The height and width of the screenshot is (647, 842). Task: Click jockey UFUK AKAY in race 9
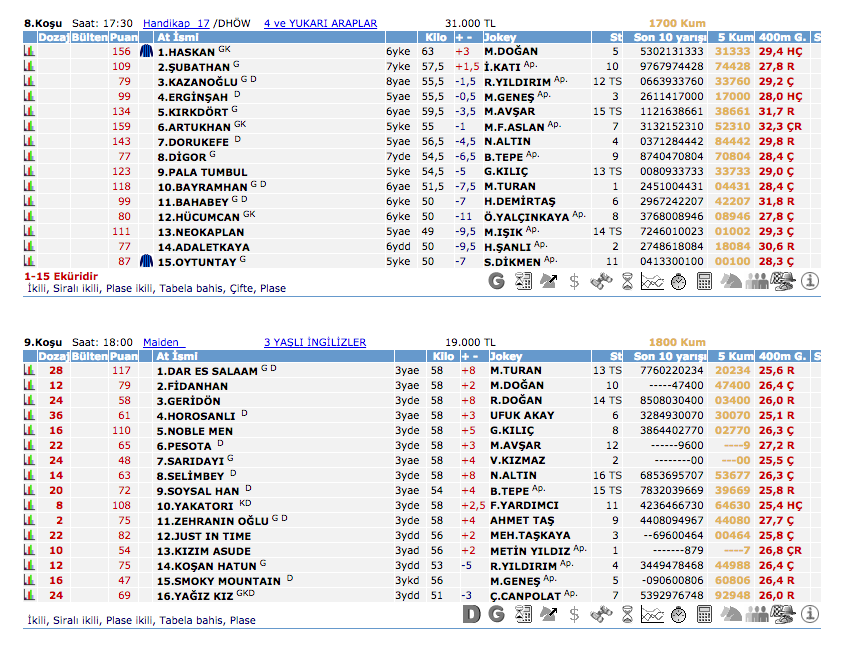pyautogui.click(x=521, y=415)
